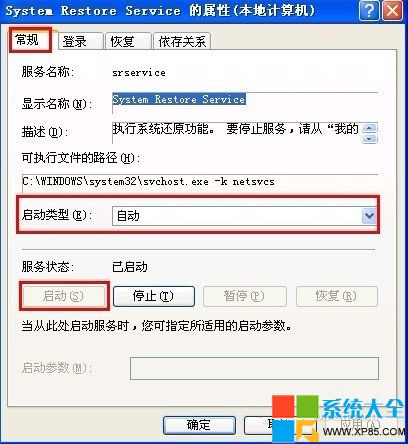This screenshot has height=444, width=408.
Task: Stop the service with 停止(T) button
Action: point(154,296)
